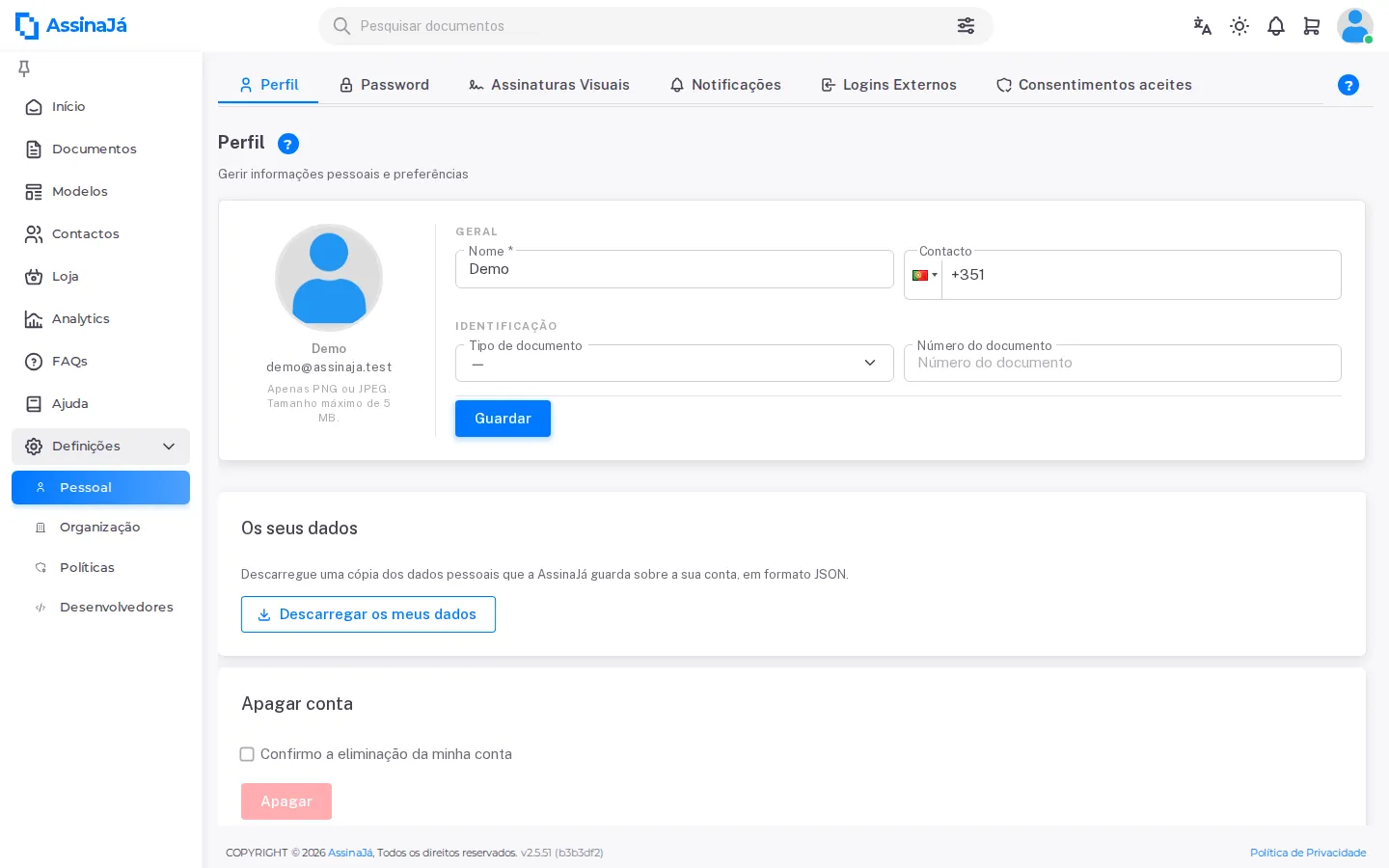Image resolution: width=1389 pixels, height=868 pixels.
Task: Click the pin sidebar icon
Action: tap(24, 68)
